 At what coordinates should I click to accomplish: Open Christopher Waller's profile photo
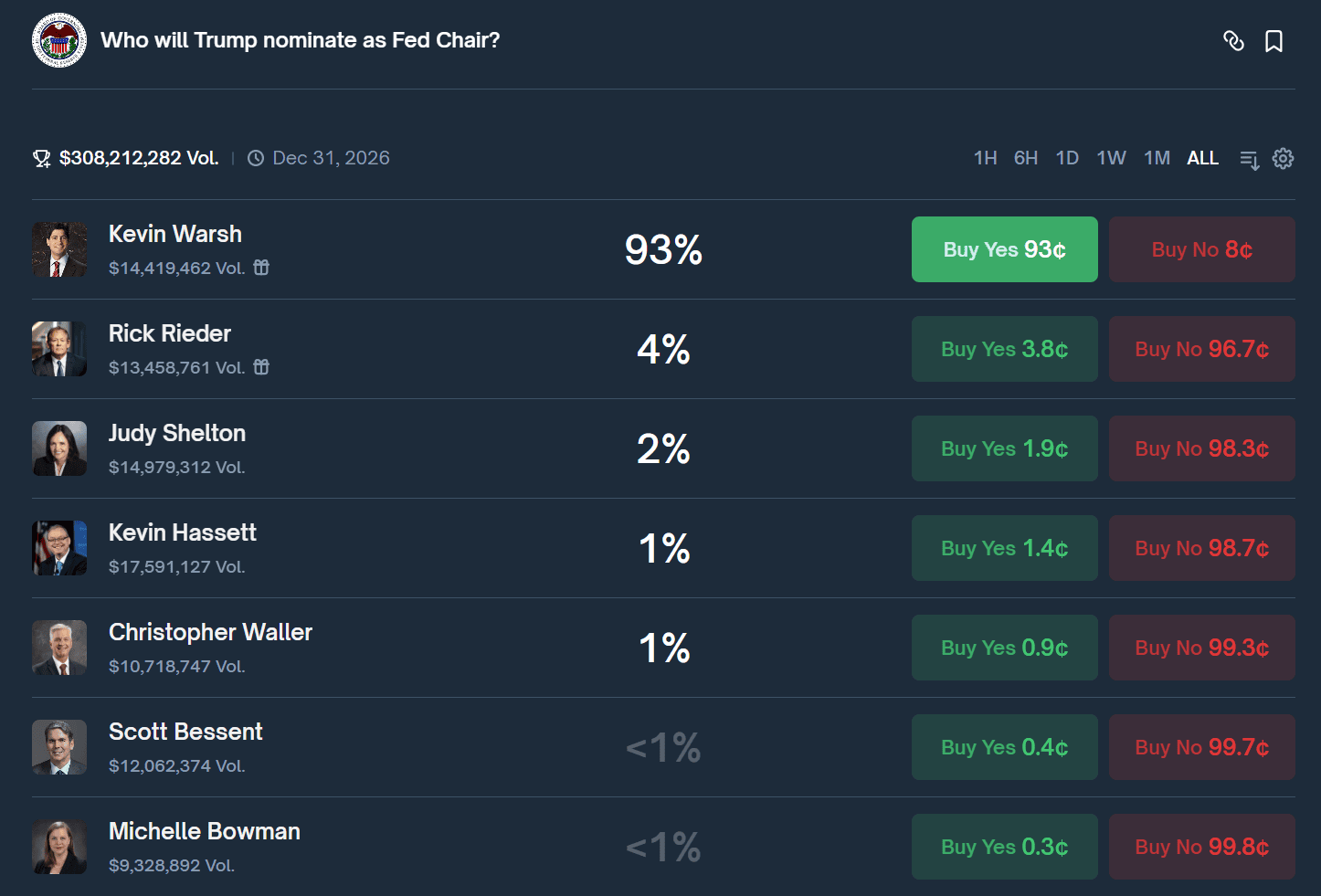coord(59,648)
